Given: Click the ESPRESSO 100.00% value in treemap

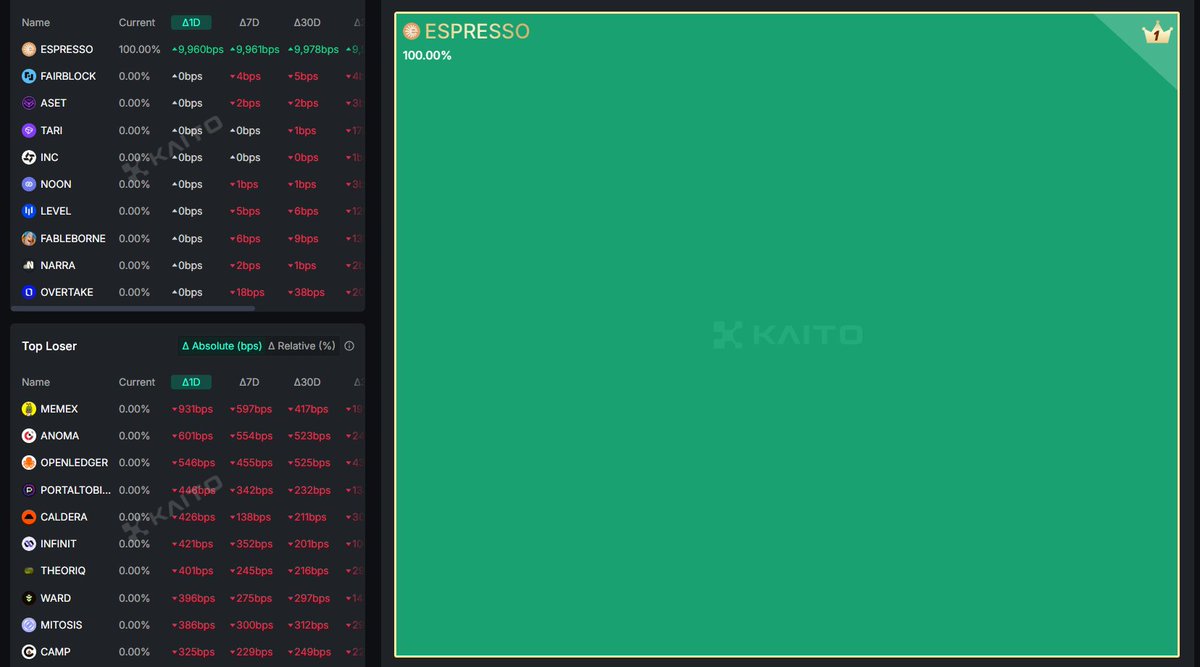Looking at the screenshot, I should pos(427,55).
